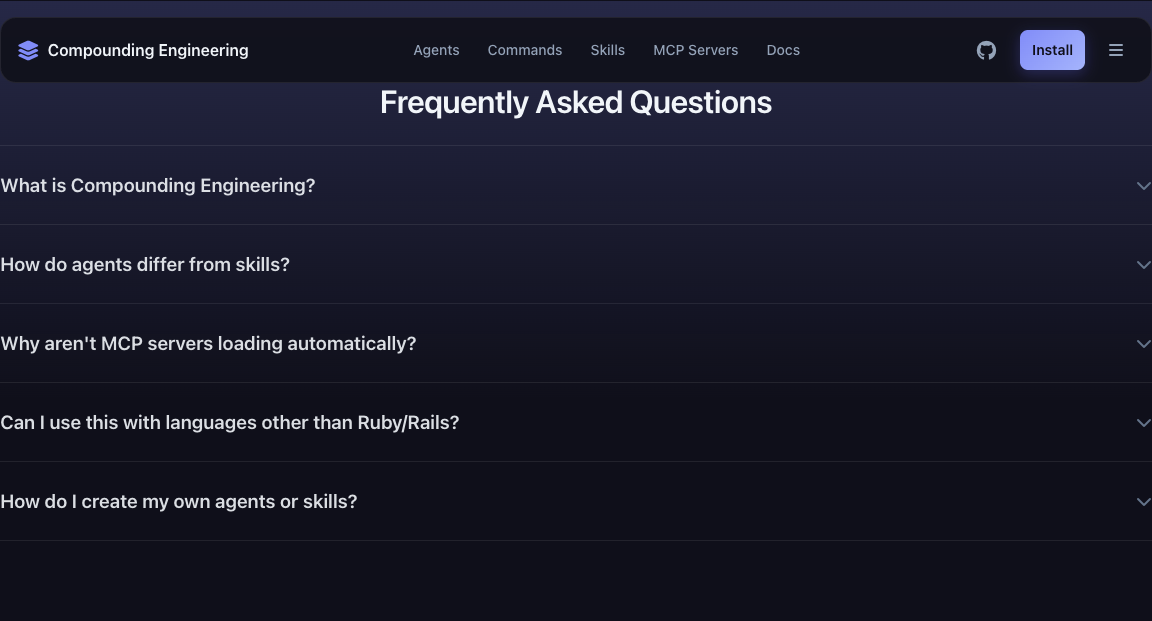This screenshot has height=621, width=1152.
Task: Open the Docs link
Action: coord(783,50)
